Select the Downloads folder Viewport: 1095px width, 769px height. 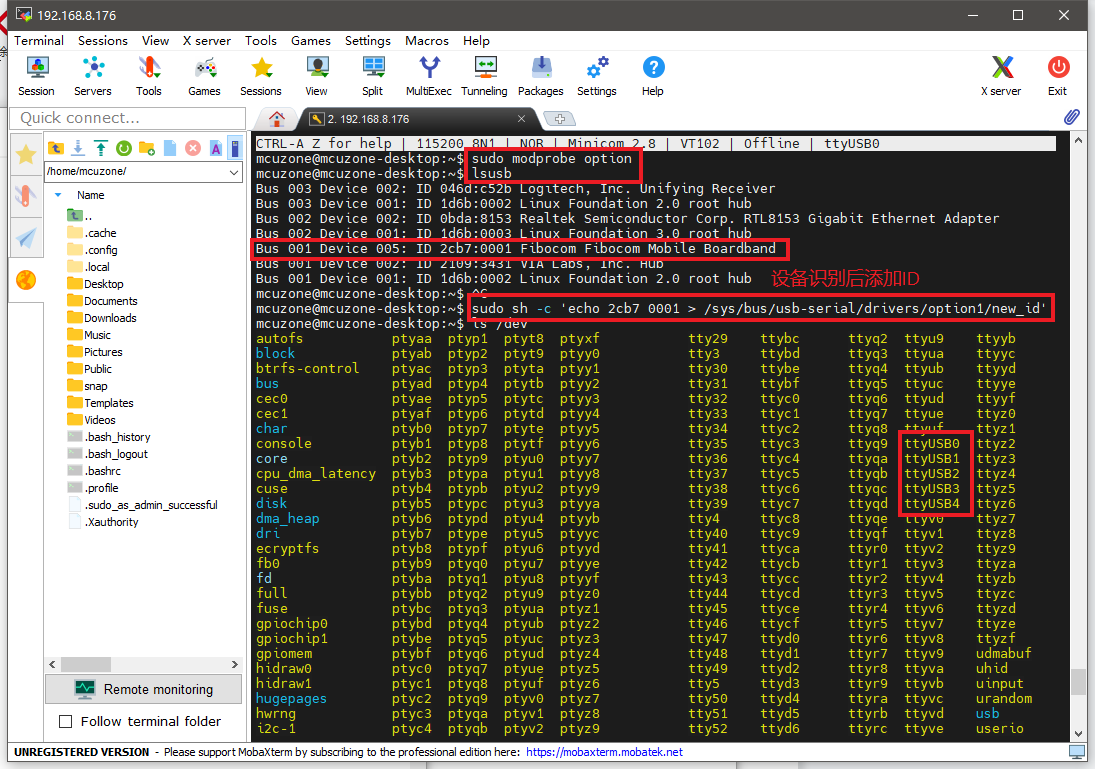tap(102, 318)
